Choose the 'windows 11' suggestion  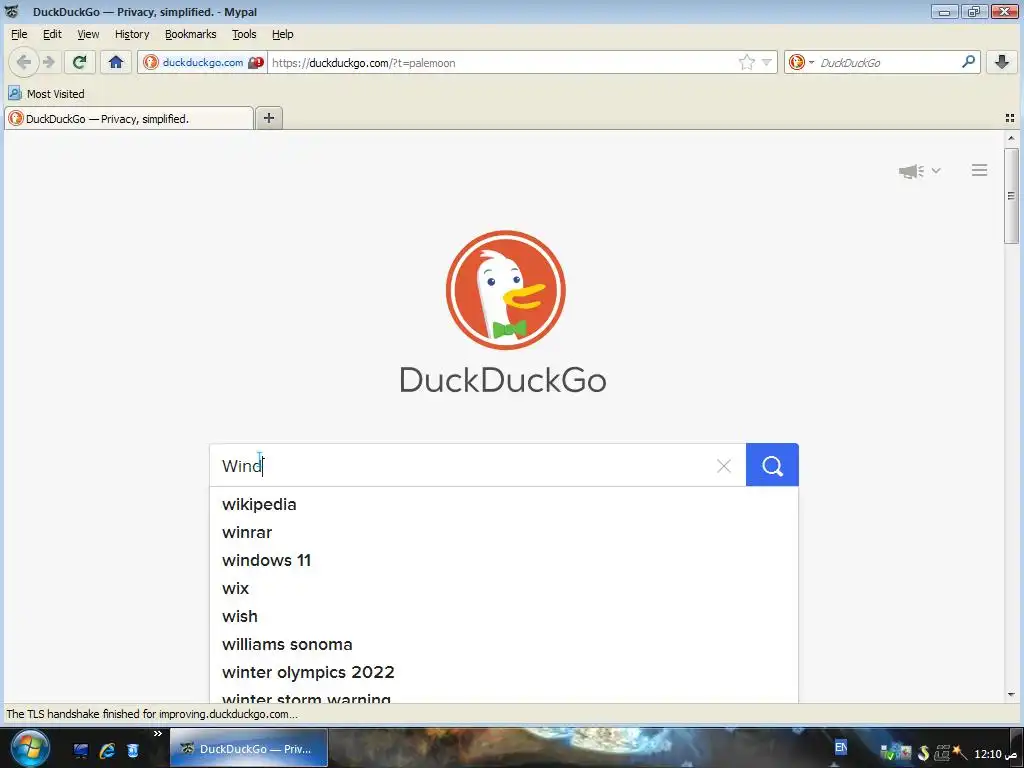[x=504, y=560]
